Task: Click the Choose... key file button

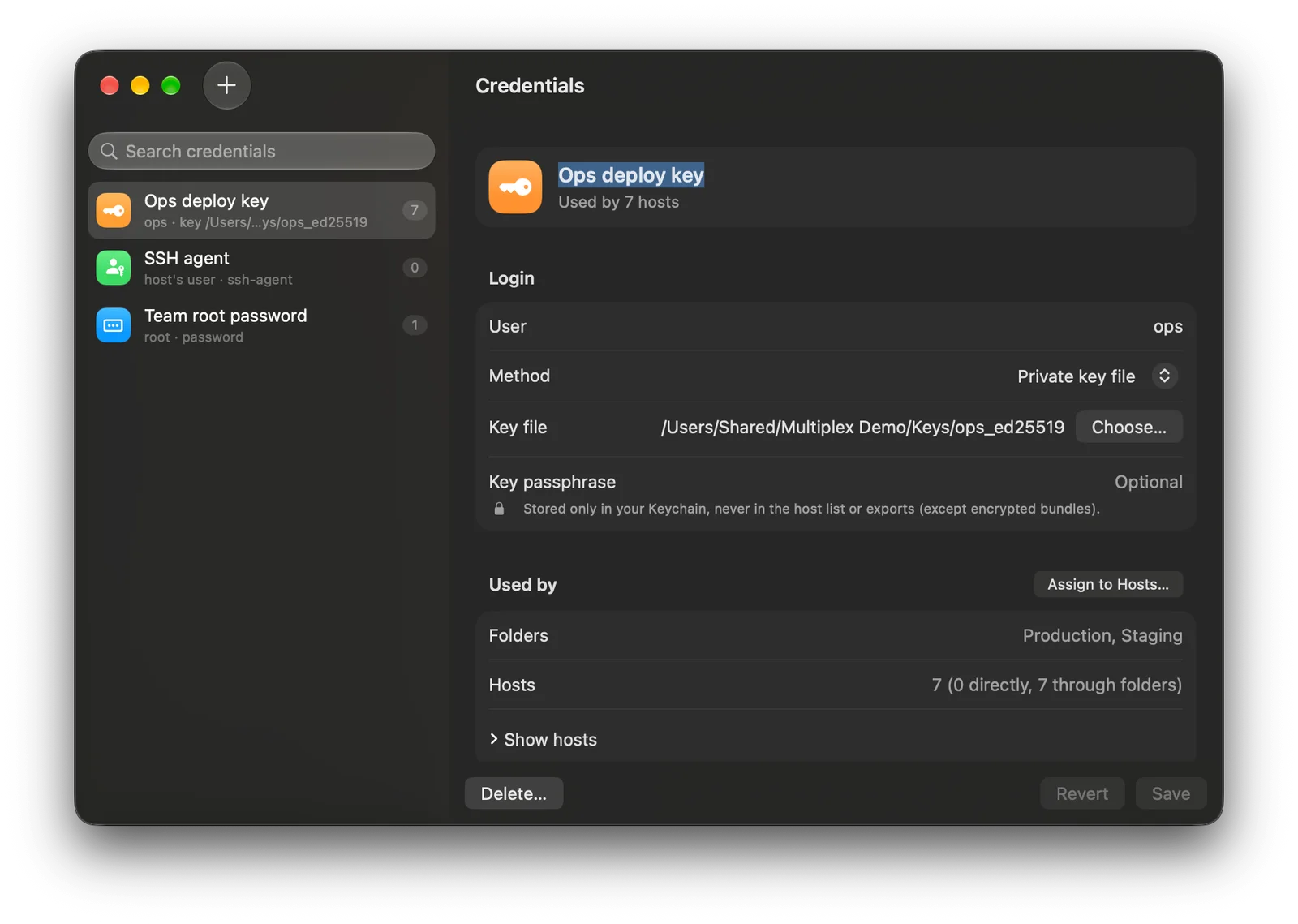Action: 1128,427
